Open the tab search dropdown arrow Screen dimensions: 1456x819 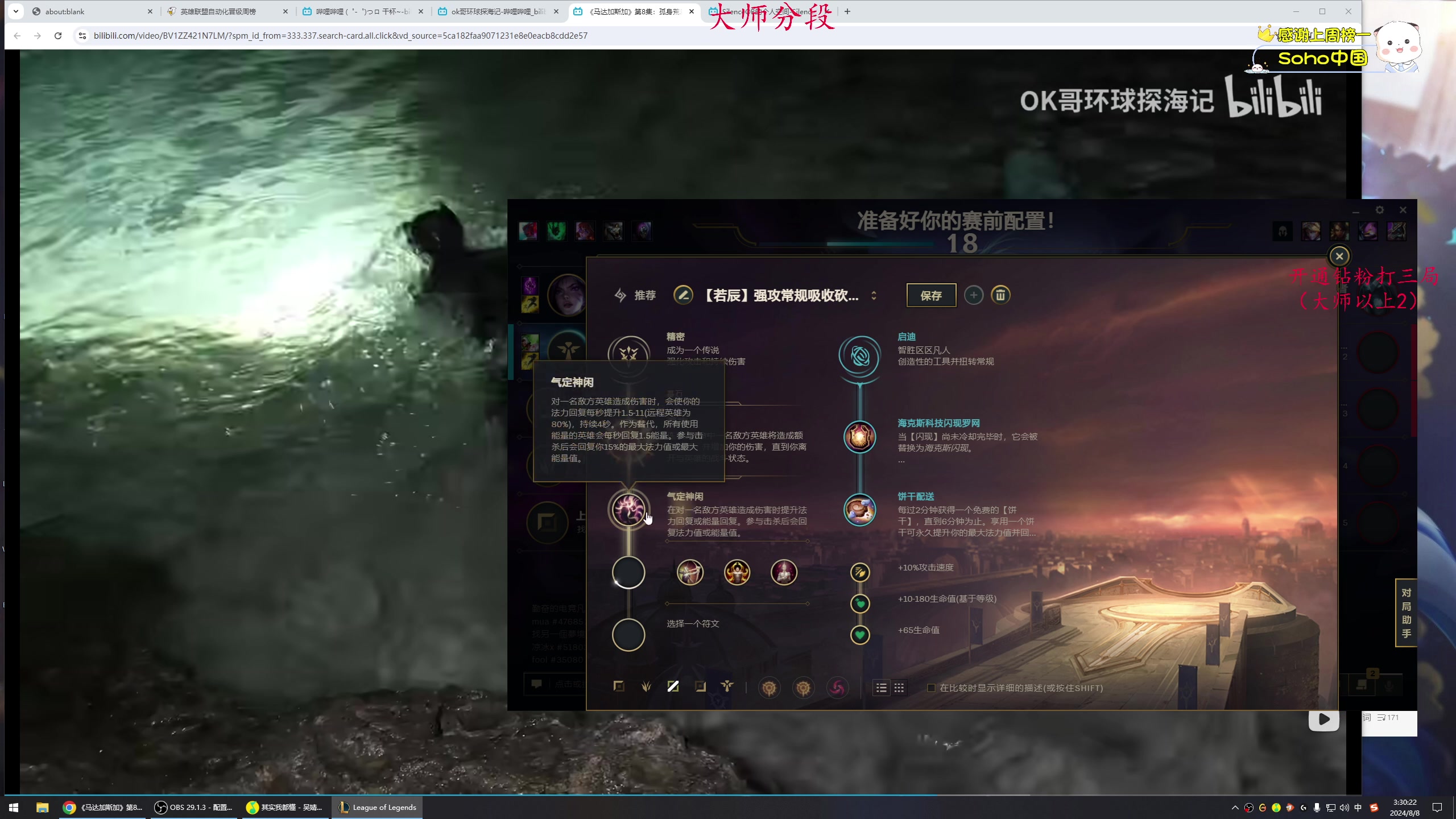(16, 11)
